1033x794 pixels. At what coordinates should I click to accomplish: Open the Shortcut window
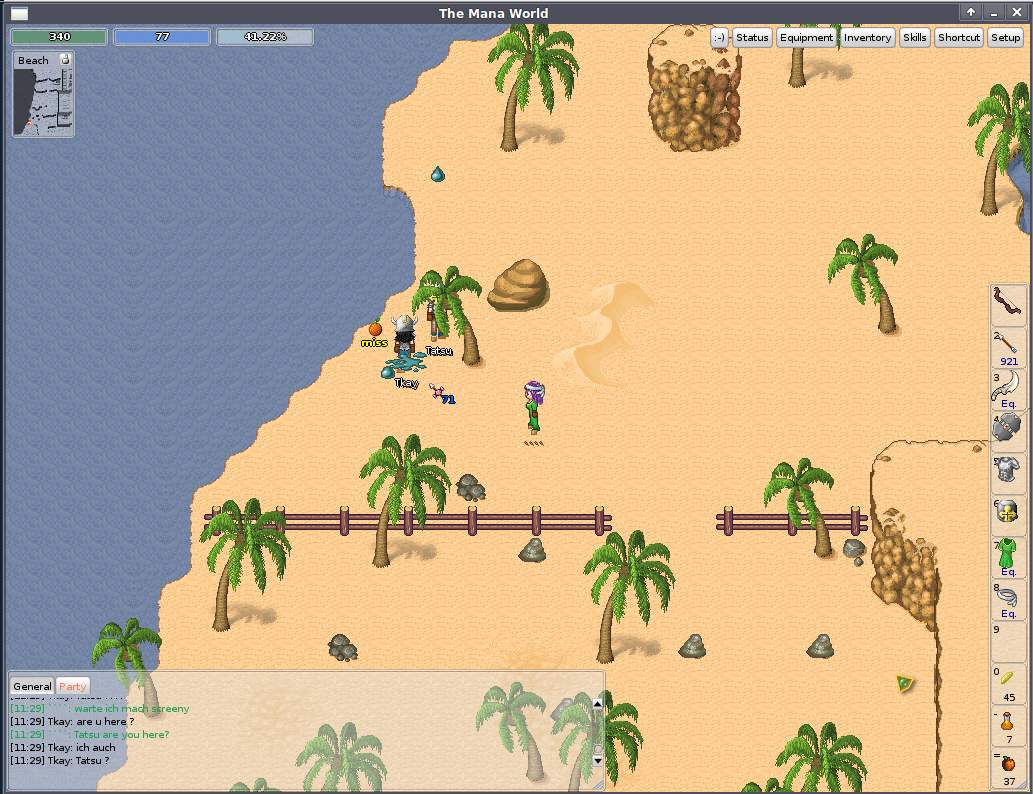pos(959,38)
